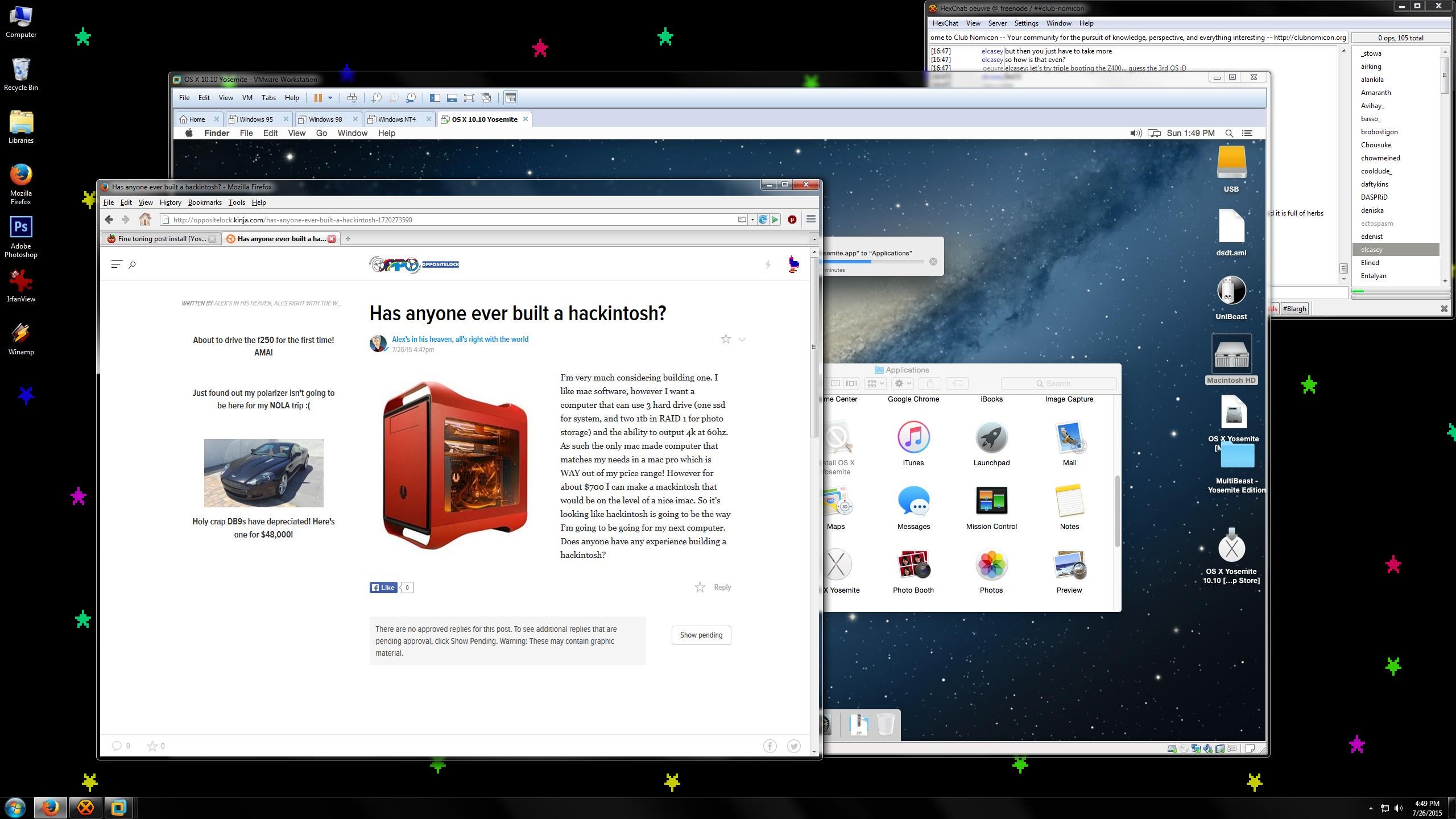
Task: Click the OS X volume icon
Action: pyautogui.click(x=1136, y=133)
